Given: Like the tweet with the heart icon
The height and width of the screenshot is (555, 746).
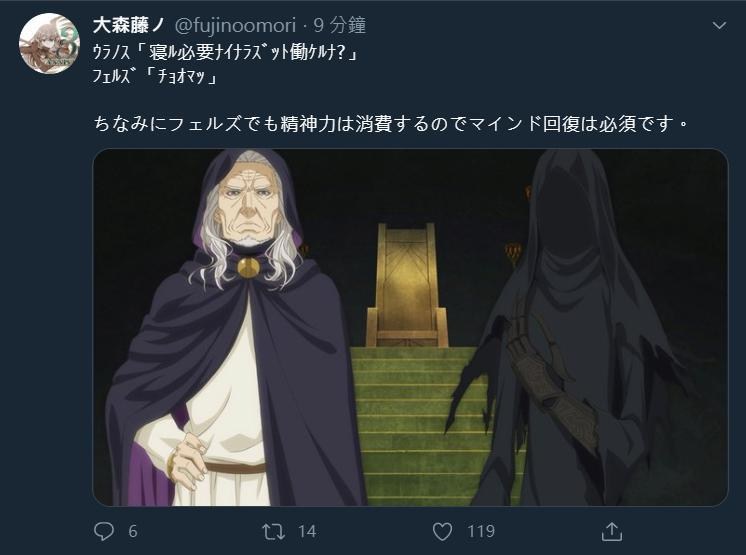Looking at the screenshot, I should (442, 531).
